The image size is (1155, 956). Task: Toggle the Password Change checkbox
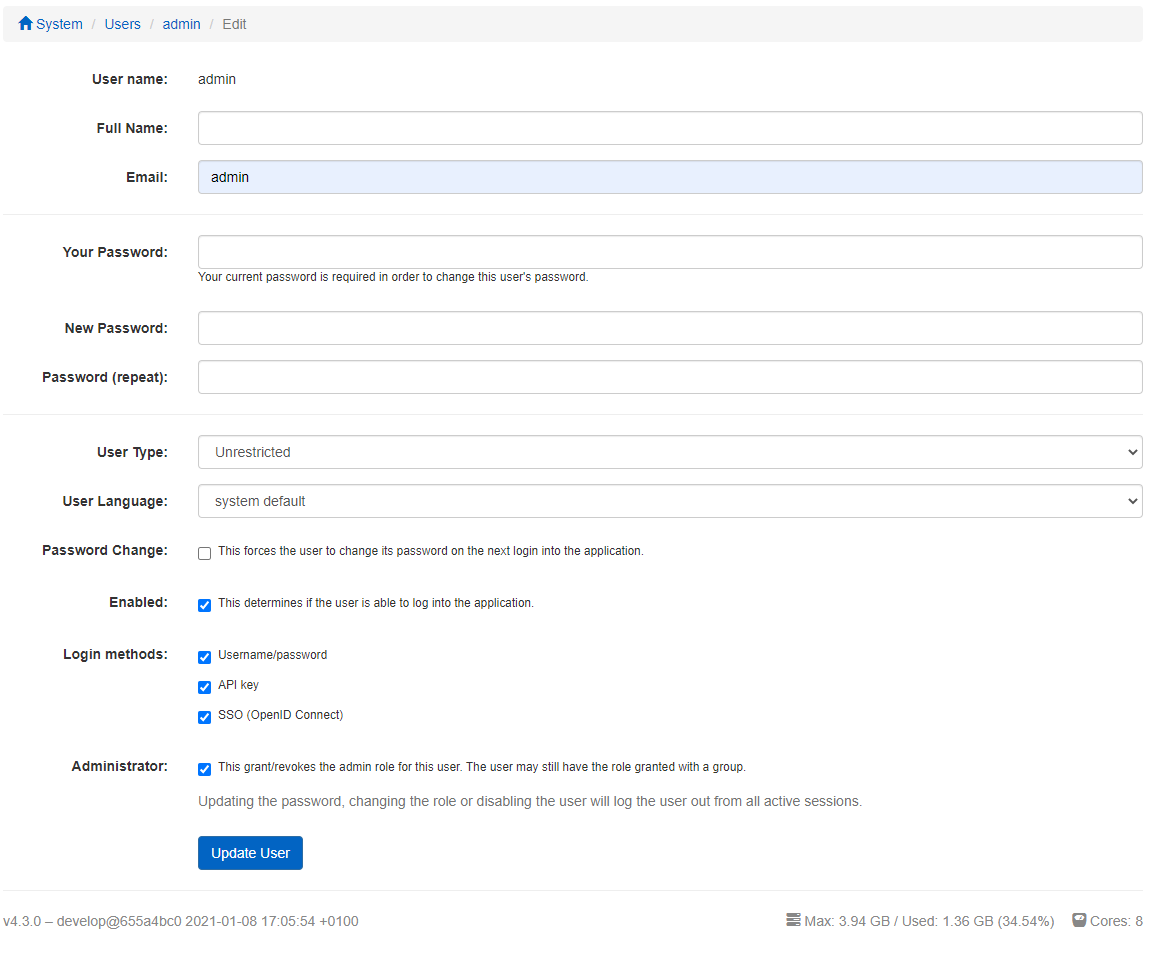[205, 553]
